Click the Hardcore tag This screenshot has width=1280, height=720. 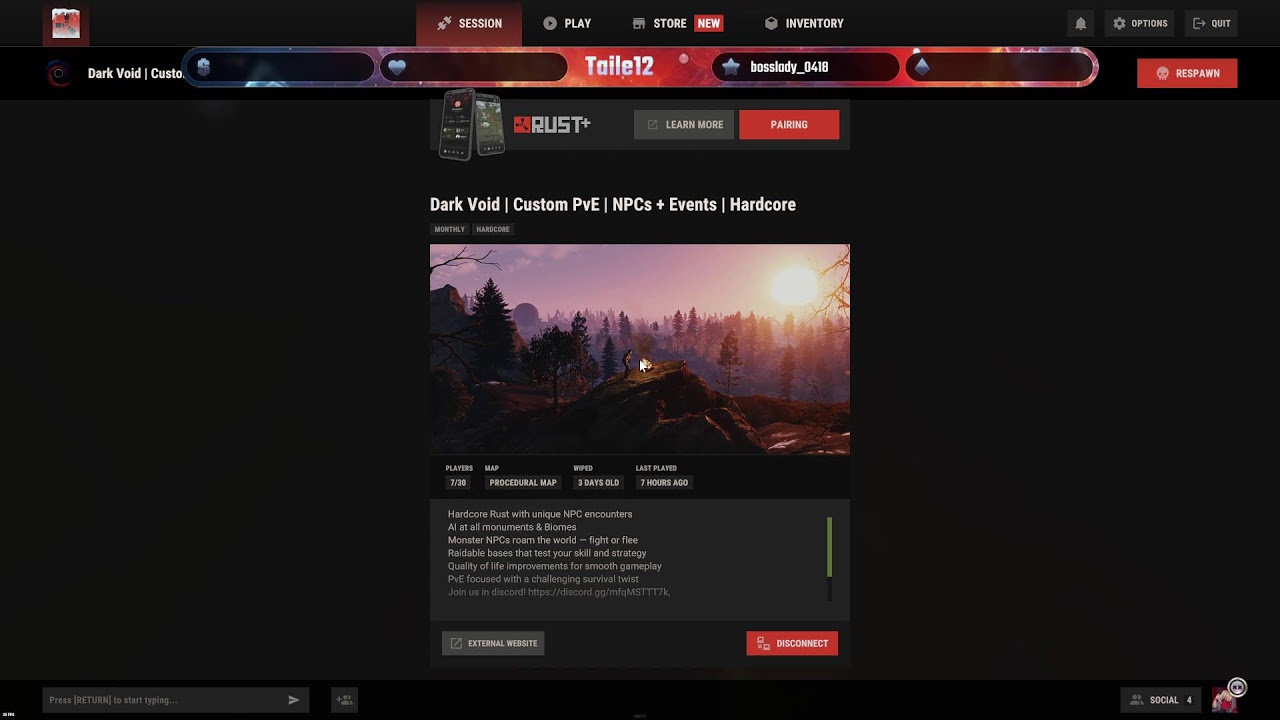pyautogui.click(x=493, y=229)
